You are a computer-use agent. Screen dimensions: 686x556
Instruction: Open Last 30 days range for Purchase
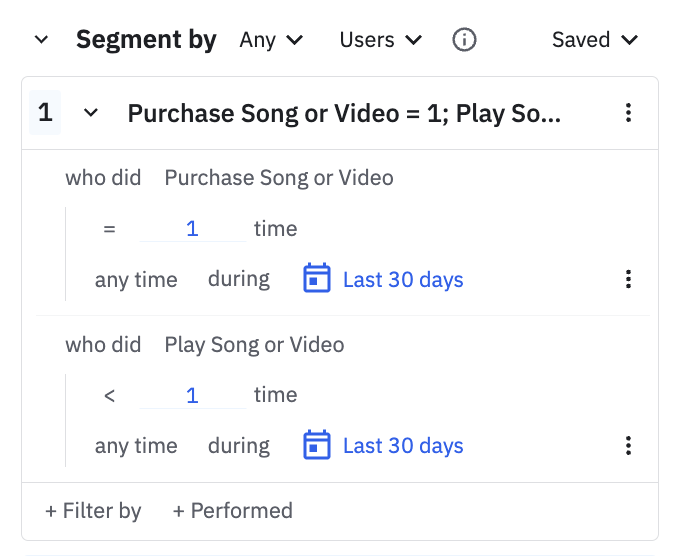403,279
